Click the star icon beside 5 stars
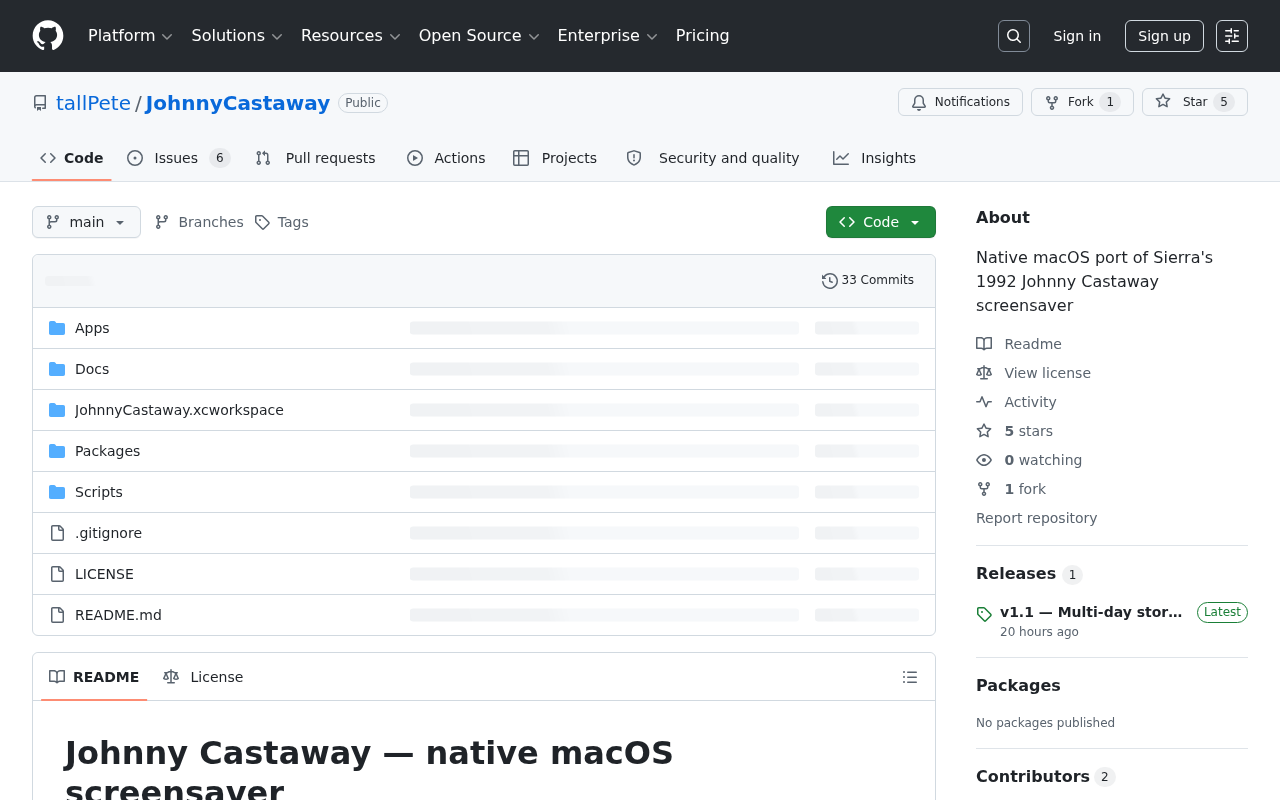 tap(984, 431)
